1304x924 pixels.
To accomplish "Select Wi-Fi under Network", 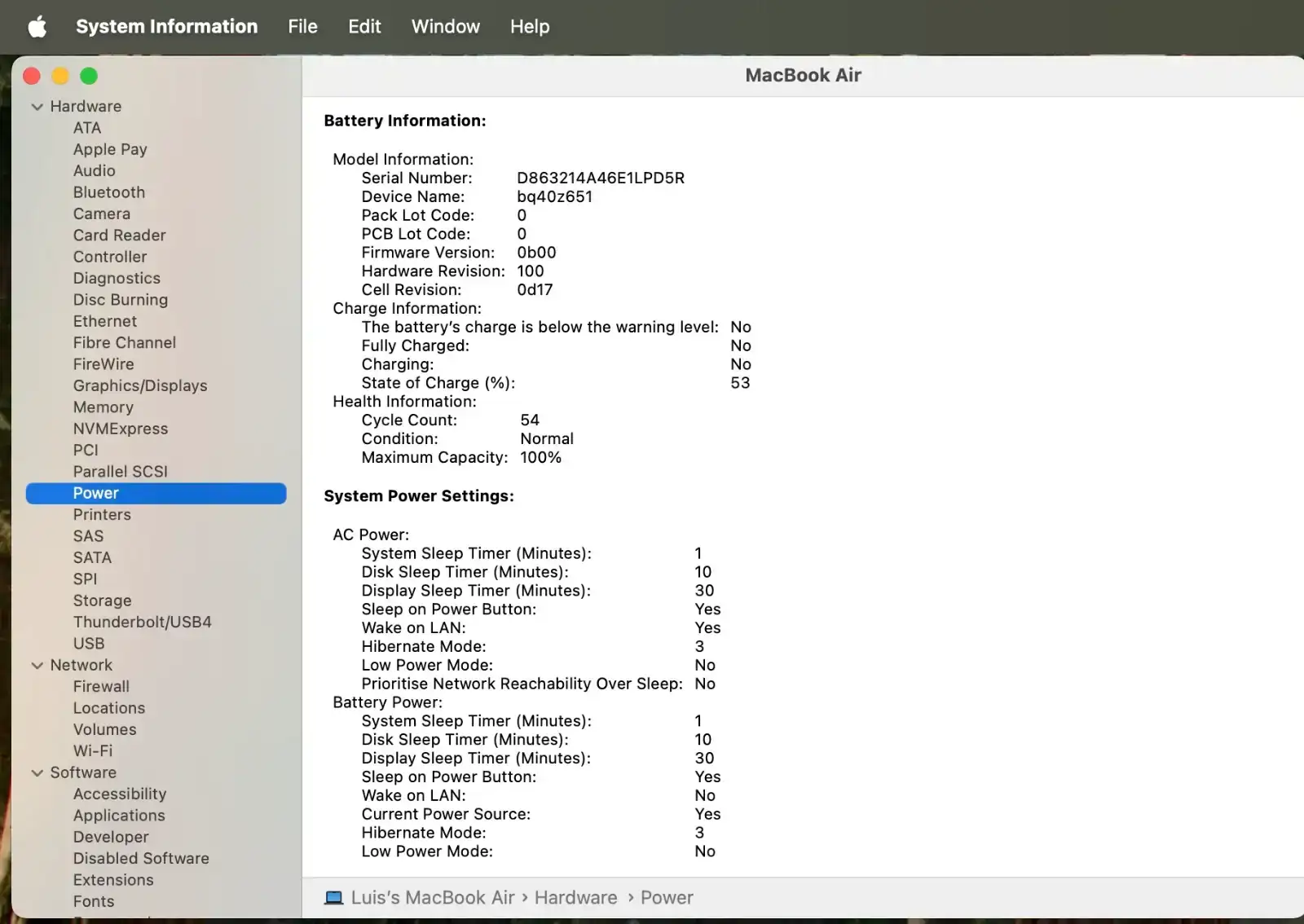I will pyautogui.click(x=93, y=751).
